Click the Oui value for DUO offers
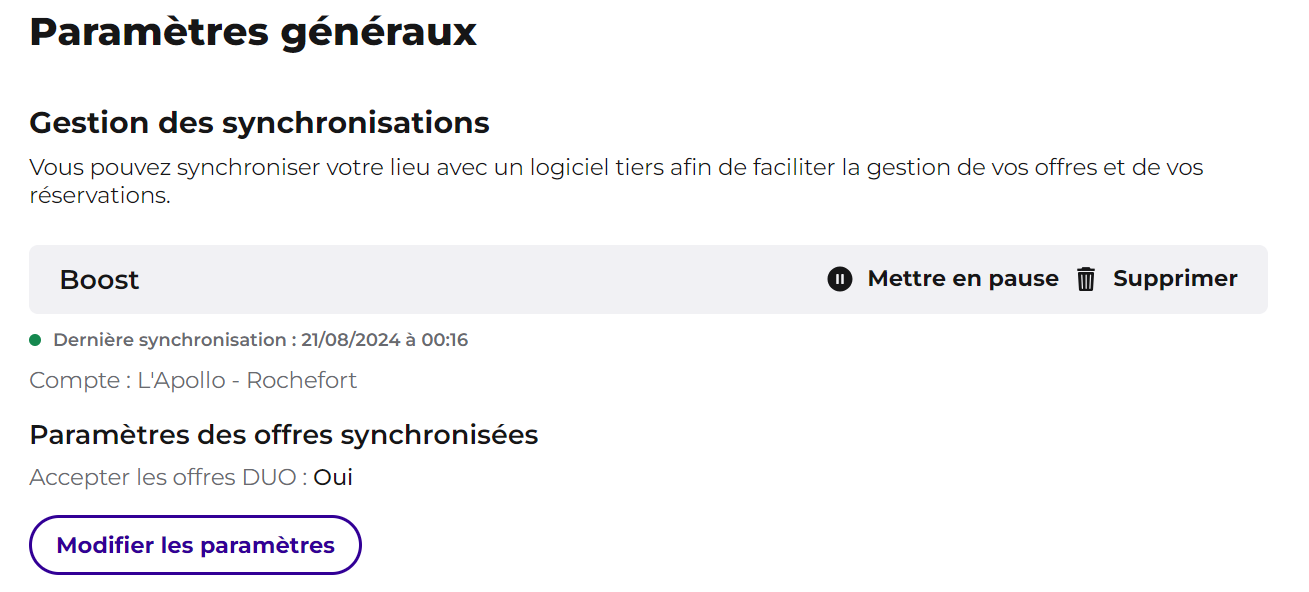Screen dimensions: 1309x592 (333, 477)
